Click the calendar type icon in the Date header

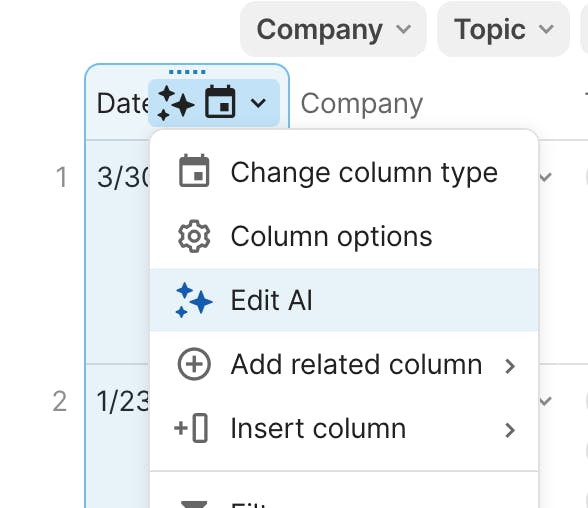click(x=220, y=102)
